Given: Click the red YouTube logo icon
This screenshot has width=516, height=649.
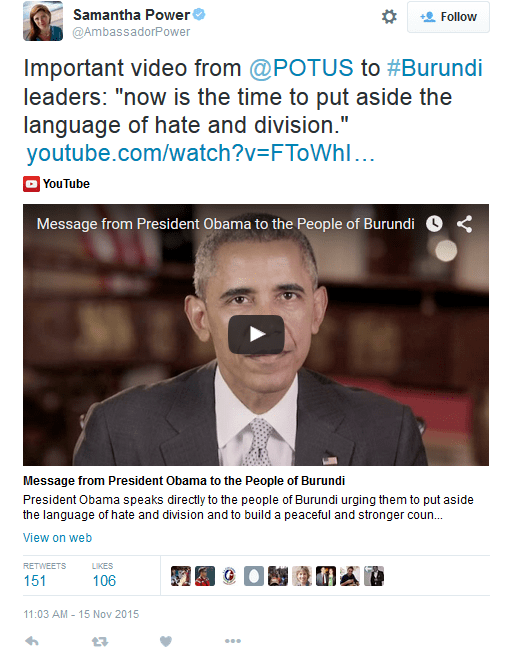Looking at the screenshot, I should [31, 184].
